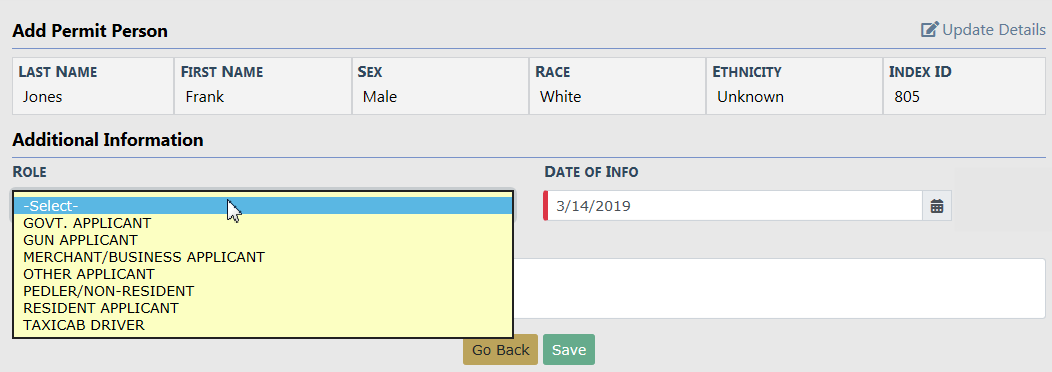Click the Update Details edit icon
1052x372 pixels.
tap(929, 30)
